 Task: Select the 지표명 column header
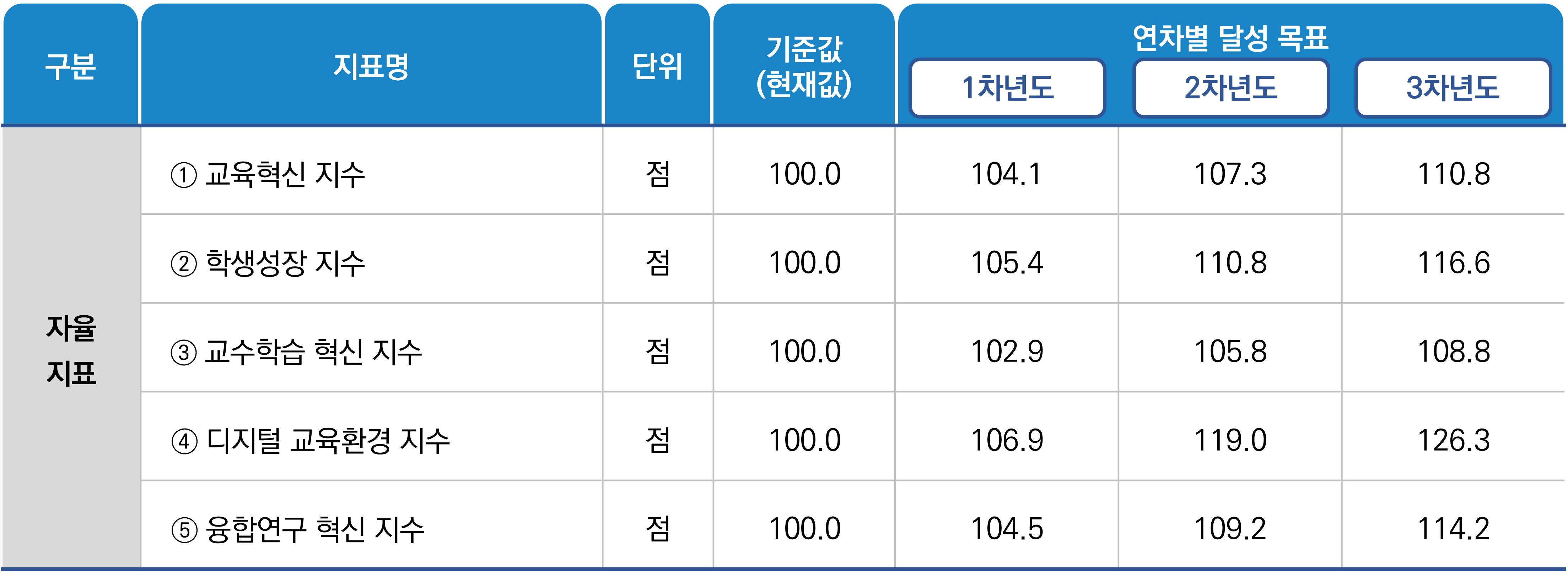[371, 66]
